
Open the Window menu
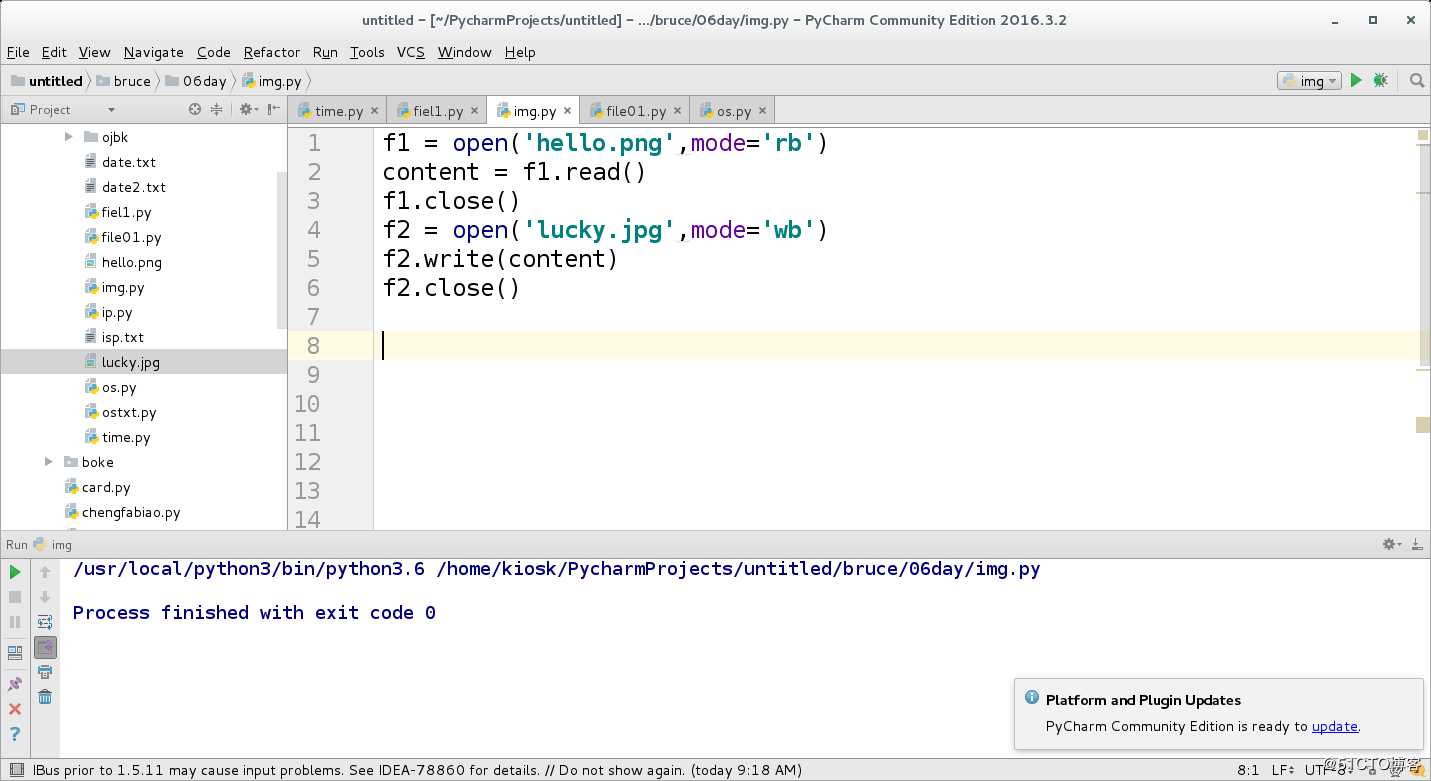point(464,52)
